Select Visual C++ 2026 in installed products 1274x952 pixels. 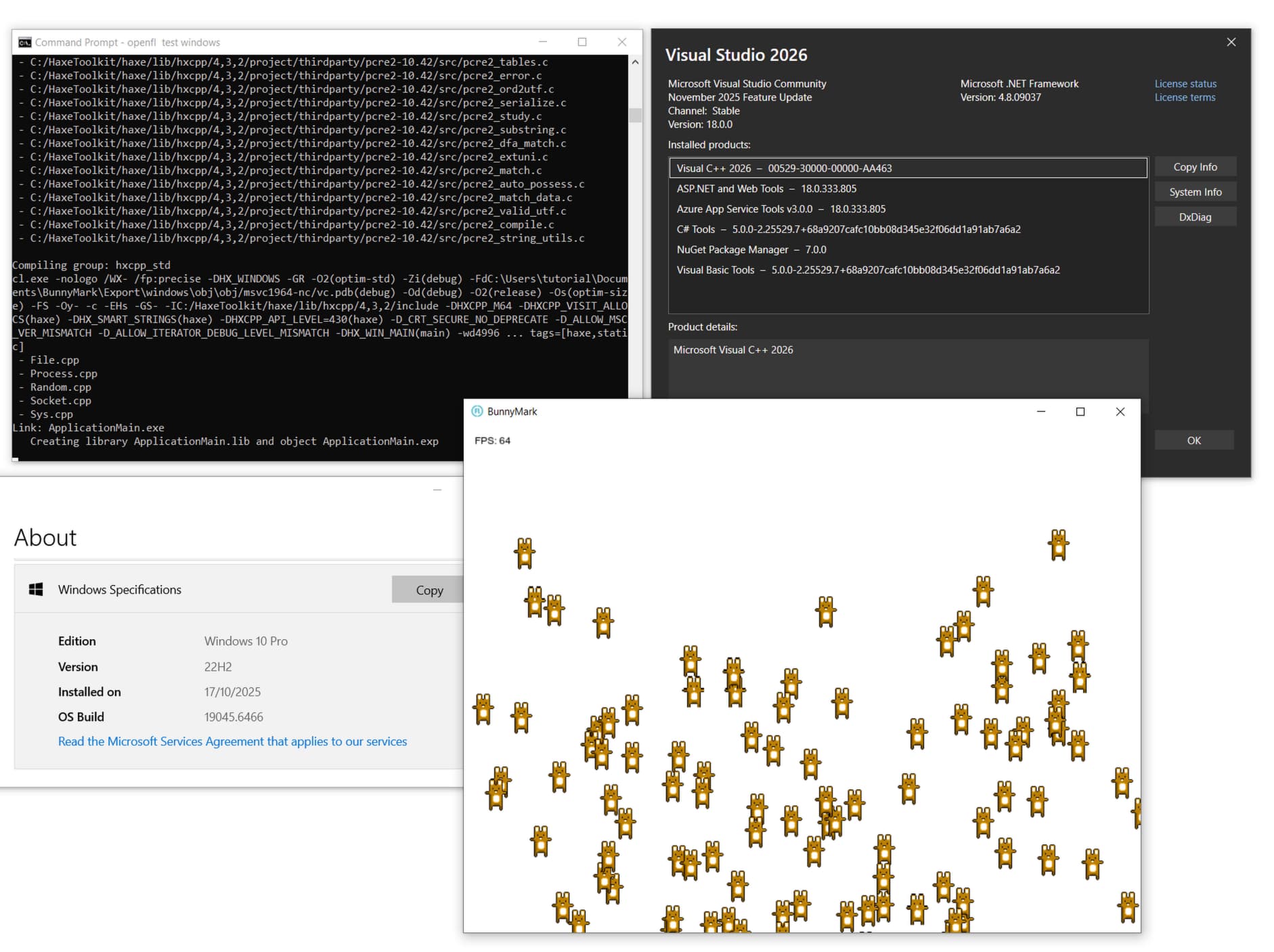(784, 169)
